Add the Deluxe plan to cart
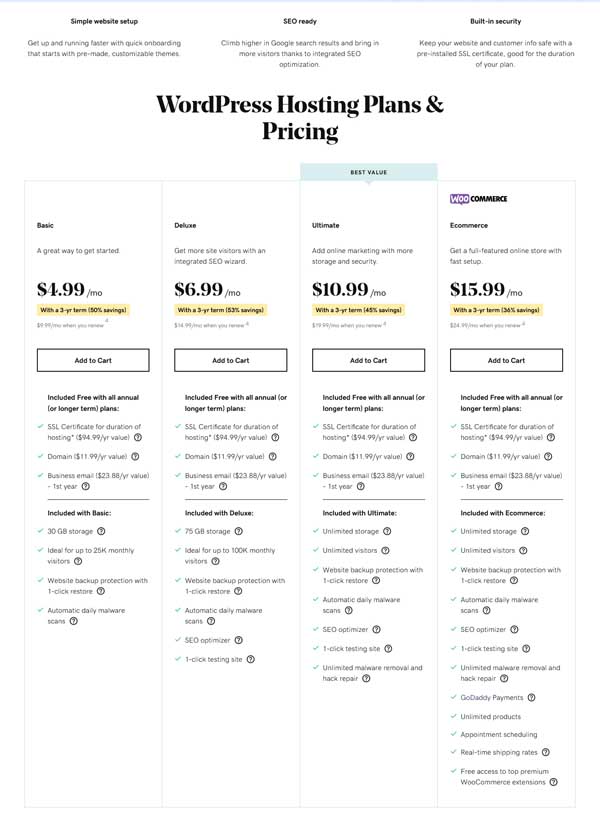Viewport: 600px width, 824px height. pyautogui.click(x=231, y=360)
